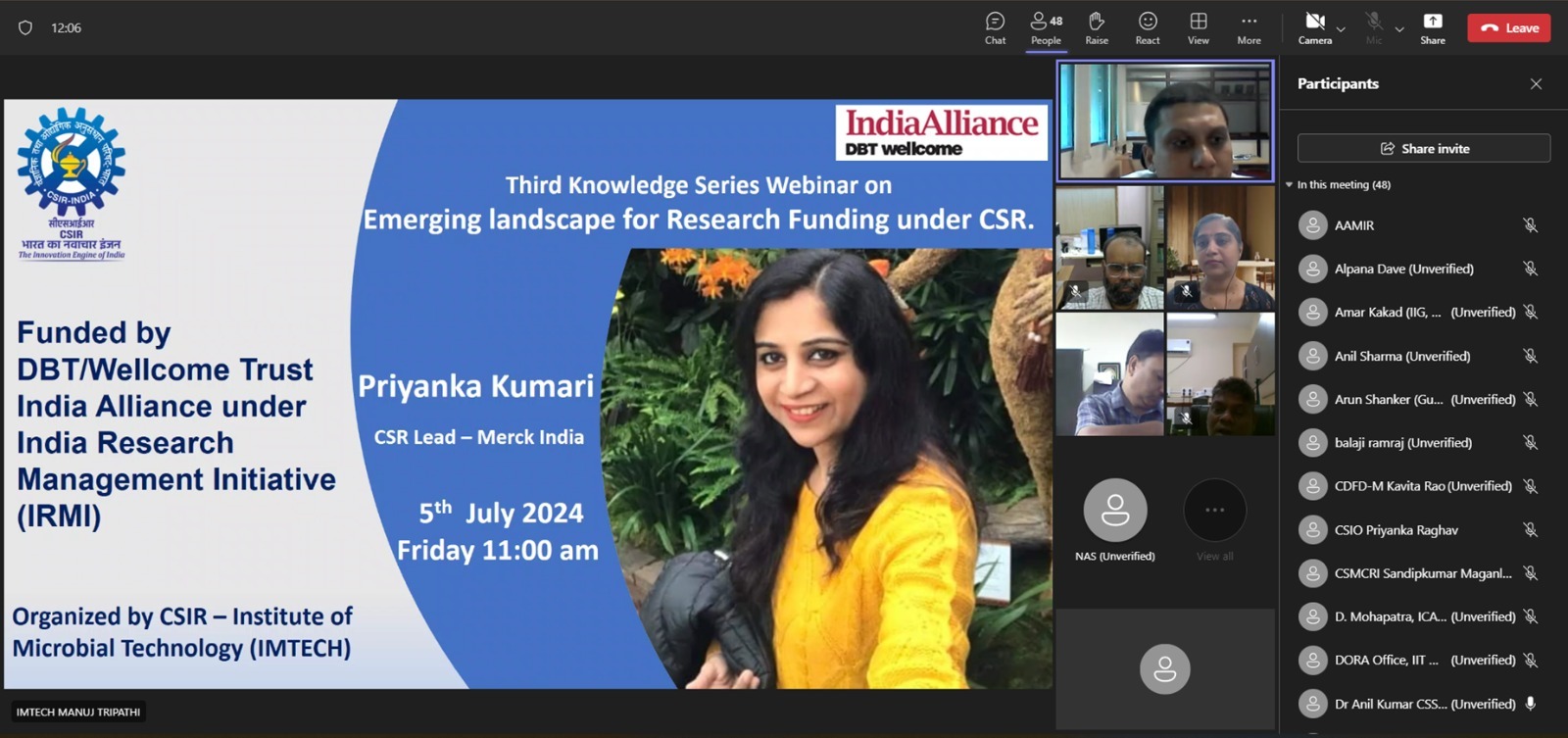
Task: Open the Chat panel
Action: pos(995,27)
